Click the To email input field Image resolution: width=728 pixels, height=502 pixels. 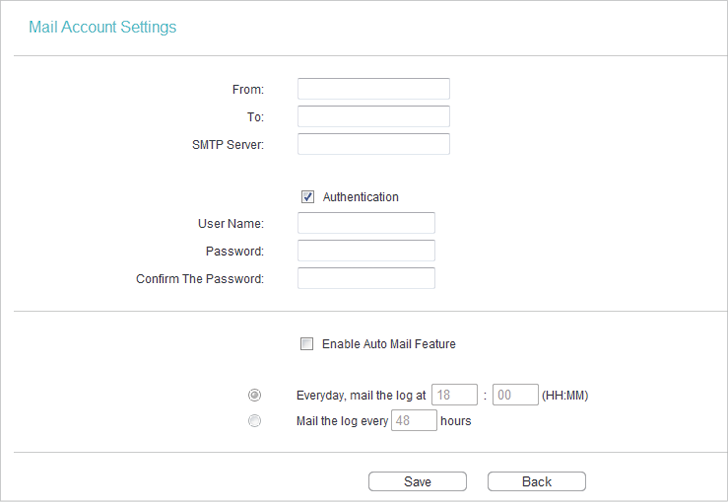click(373, 116)
